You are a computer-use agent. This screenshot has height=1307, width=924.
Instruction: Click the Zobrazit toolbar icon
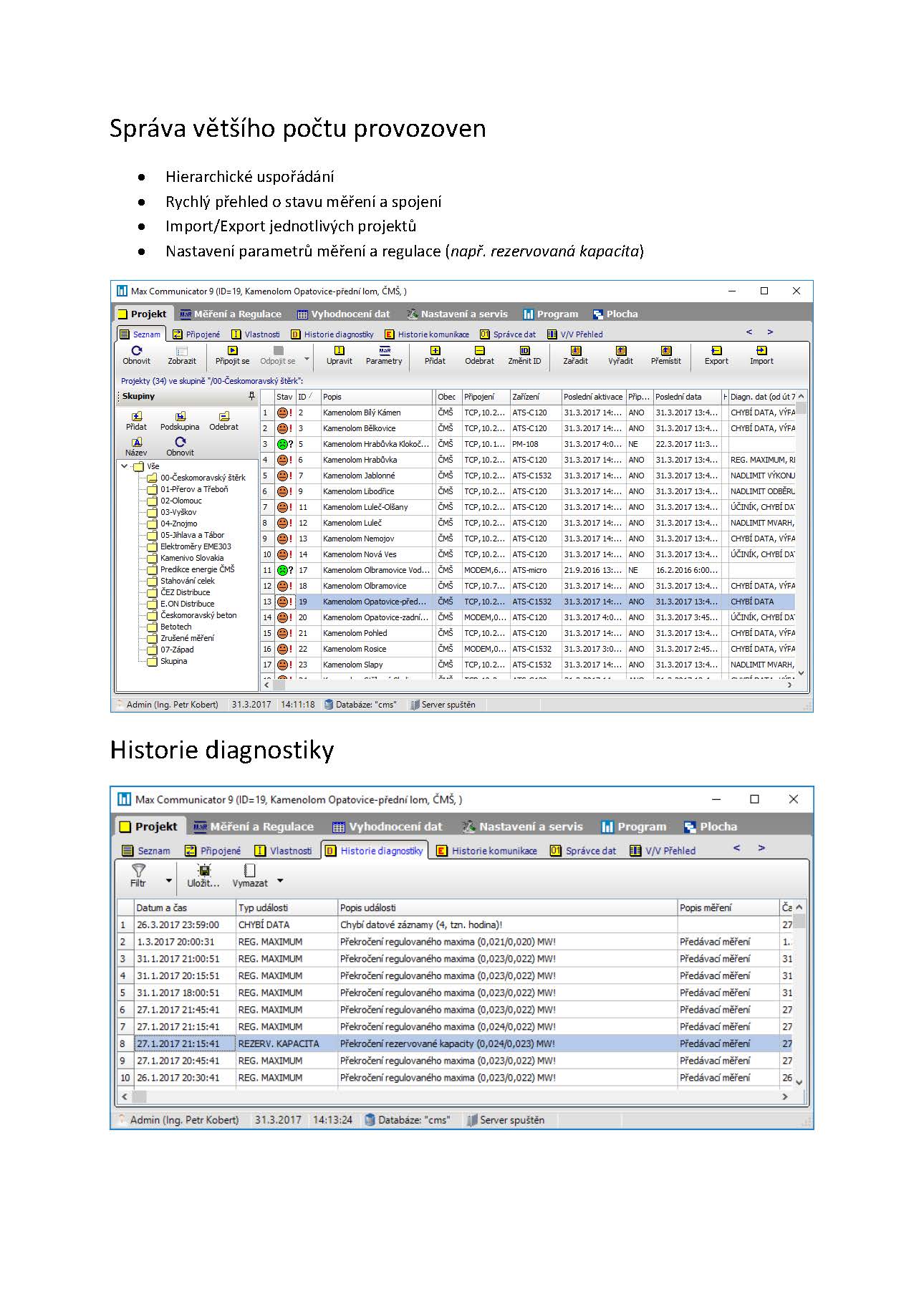(182, 355)
